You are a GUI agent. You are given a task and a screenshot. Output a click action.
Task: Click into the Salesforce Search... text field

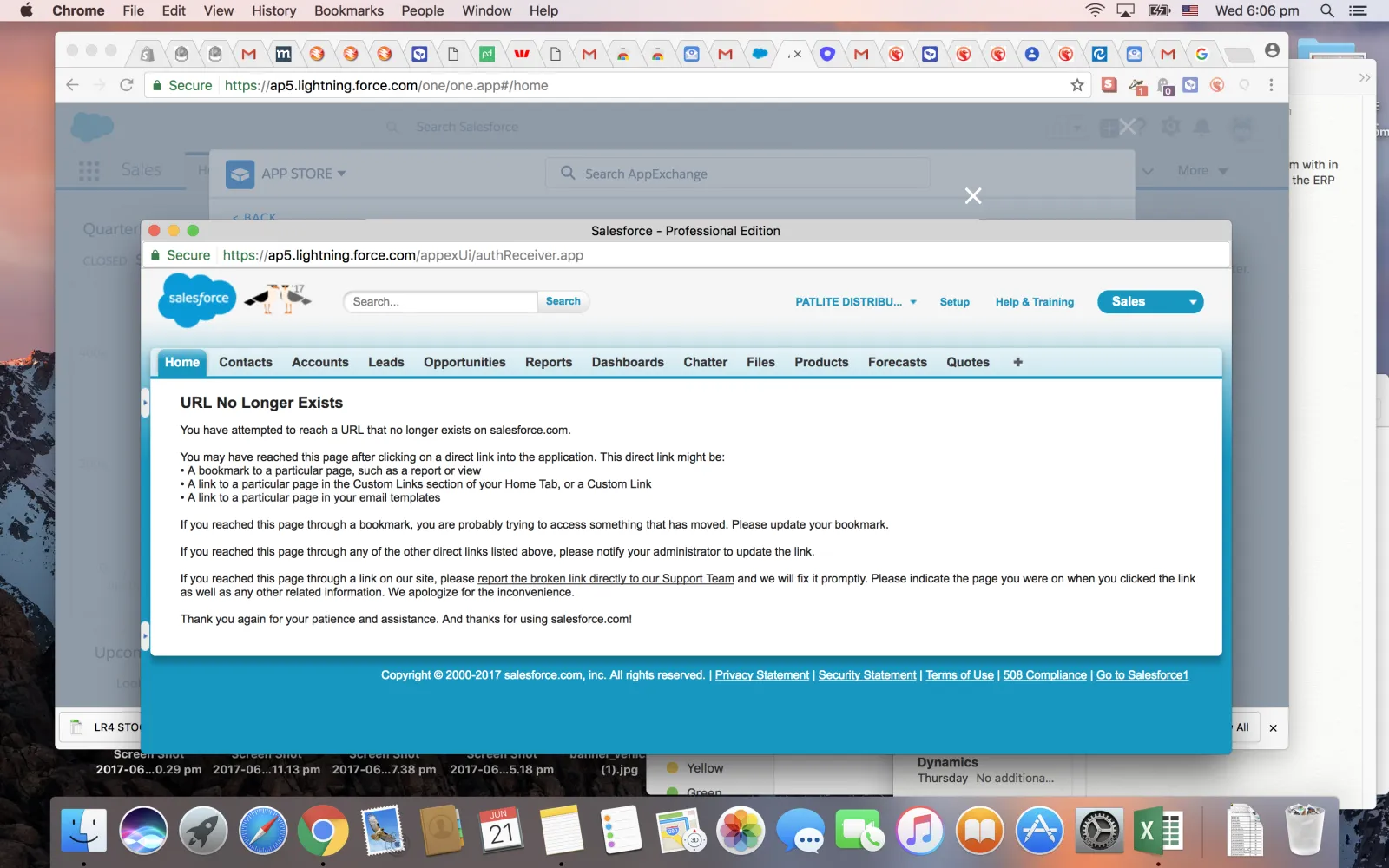[440, 302]
